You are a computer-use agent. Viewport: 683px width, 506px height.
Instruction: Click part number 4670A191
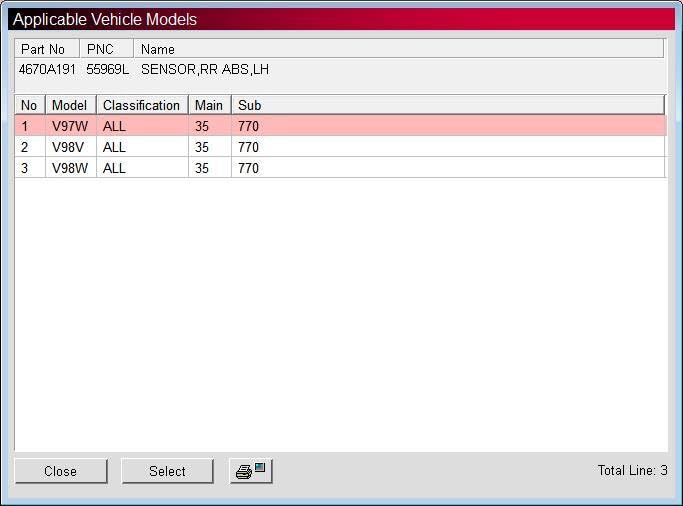pyautogui.click(x=47, y=69)
